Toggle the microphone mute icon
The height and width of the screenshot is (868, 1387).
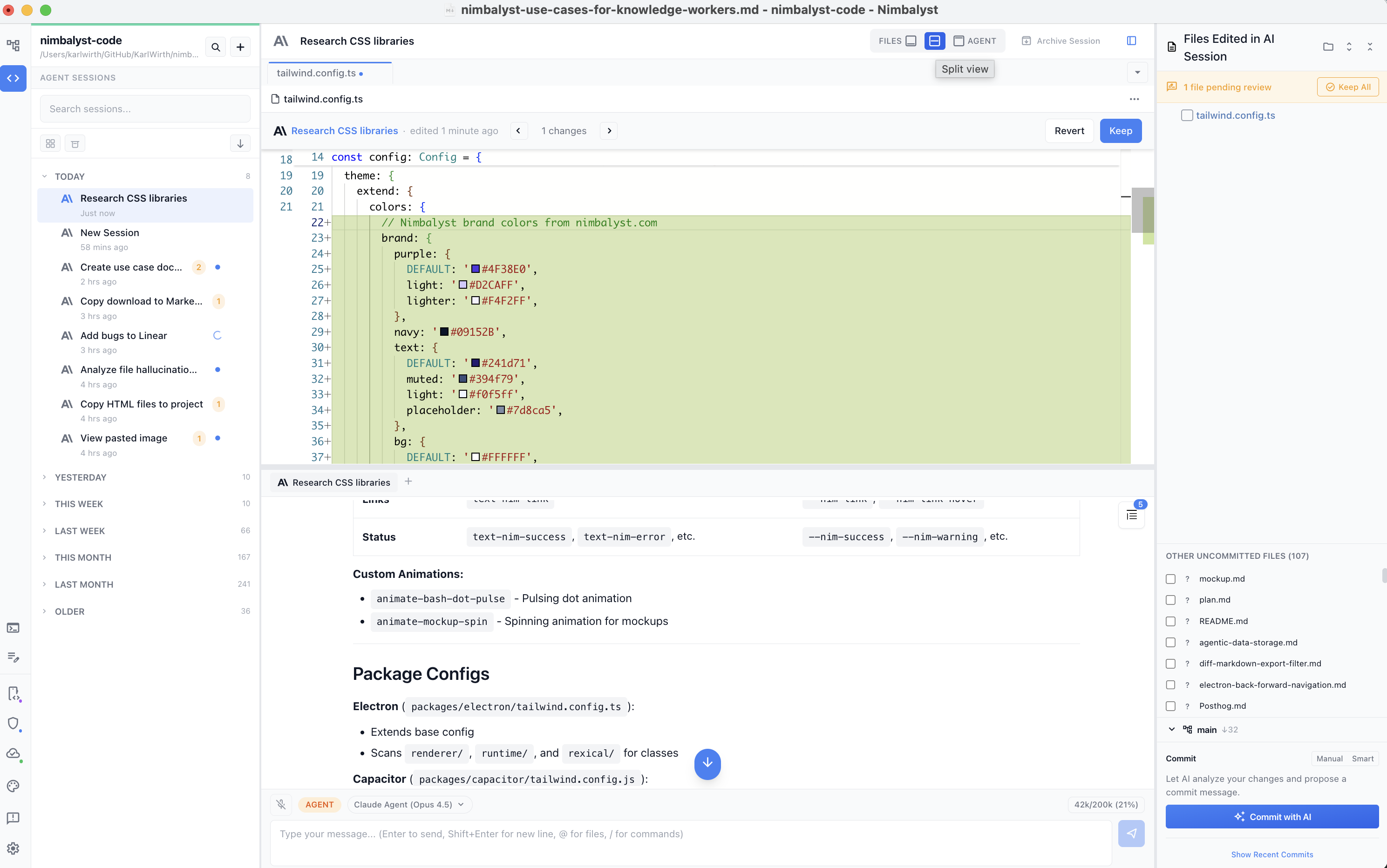pos(281,804)
